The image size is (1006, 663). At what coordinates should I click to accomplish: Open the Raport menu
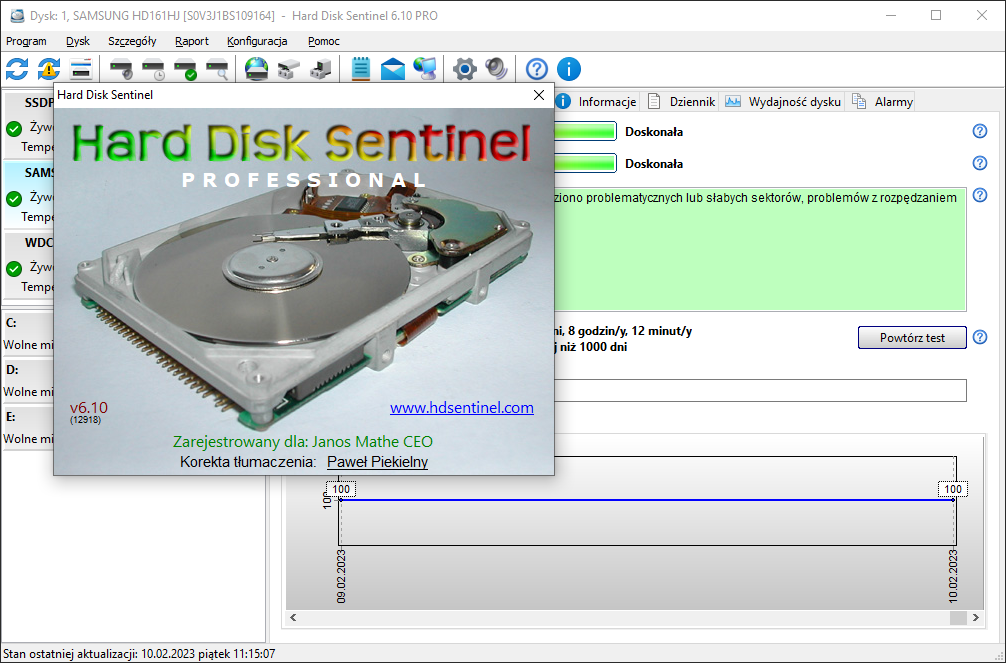point(192,41)
